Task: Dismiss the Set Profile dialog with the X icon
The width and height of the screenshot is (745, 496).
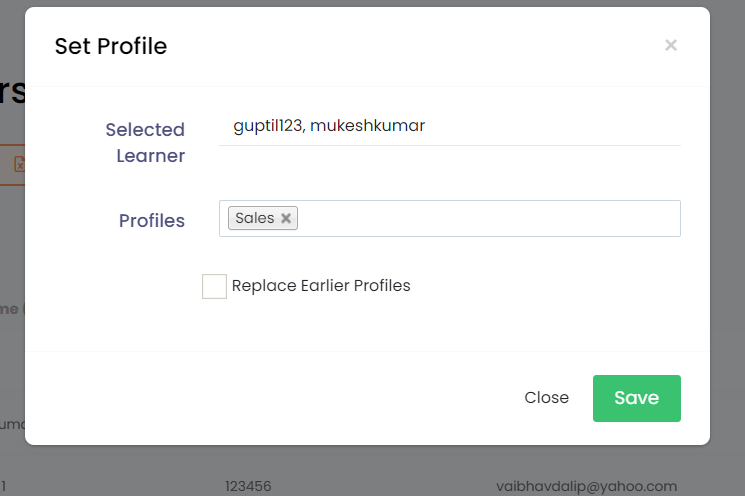Action: (671, 45)
